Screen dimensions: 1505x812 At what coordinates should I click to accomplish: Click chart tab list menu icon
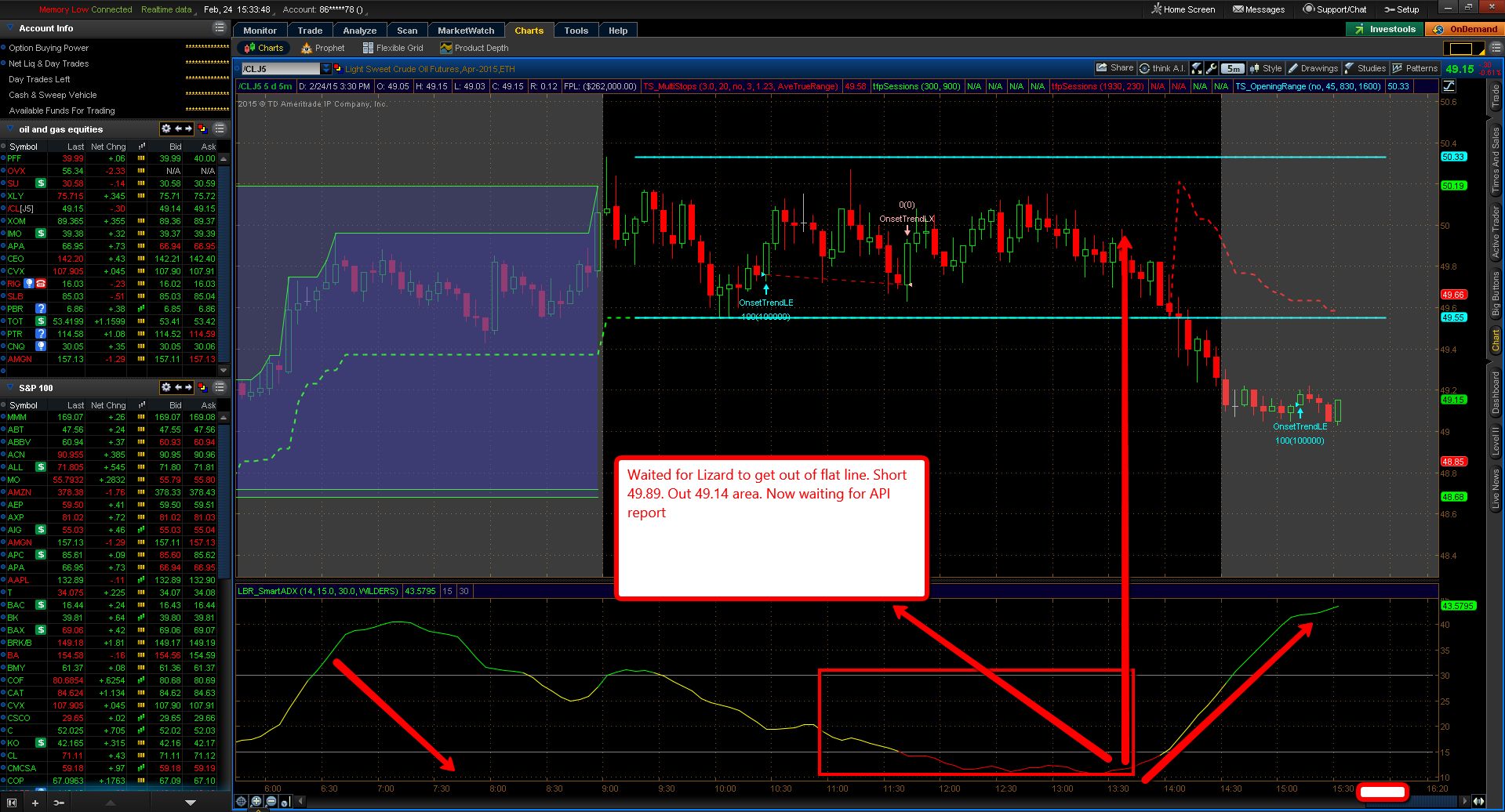pos(1496,48)
